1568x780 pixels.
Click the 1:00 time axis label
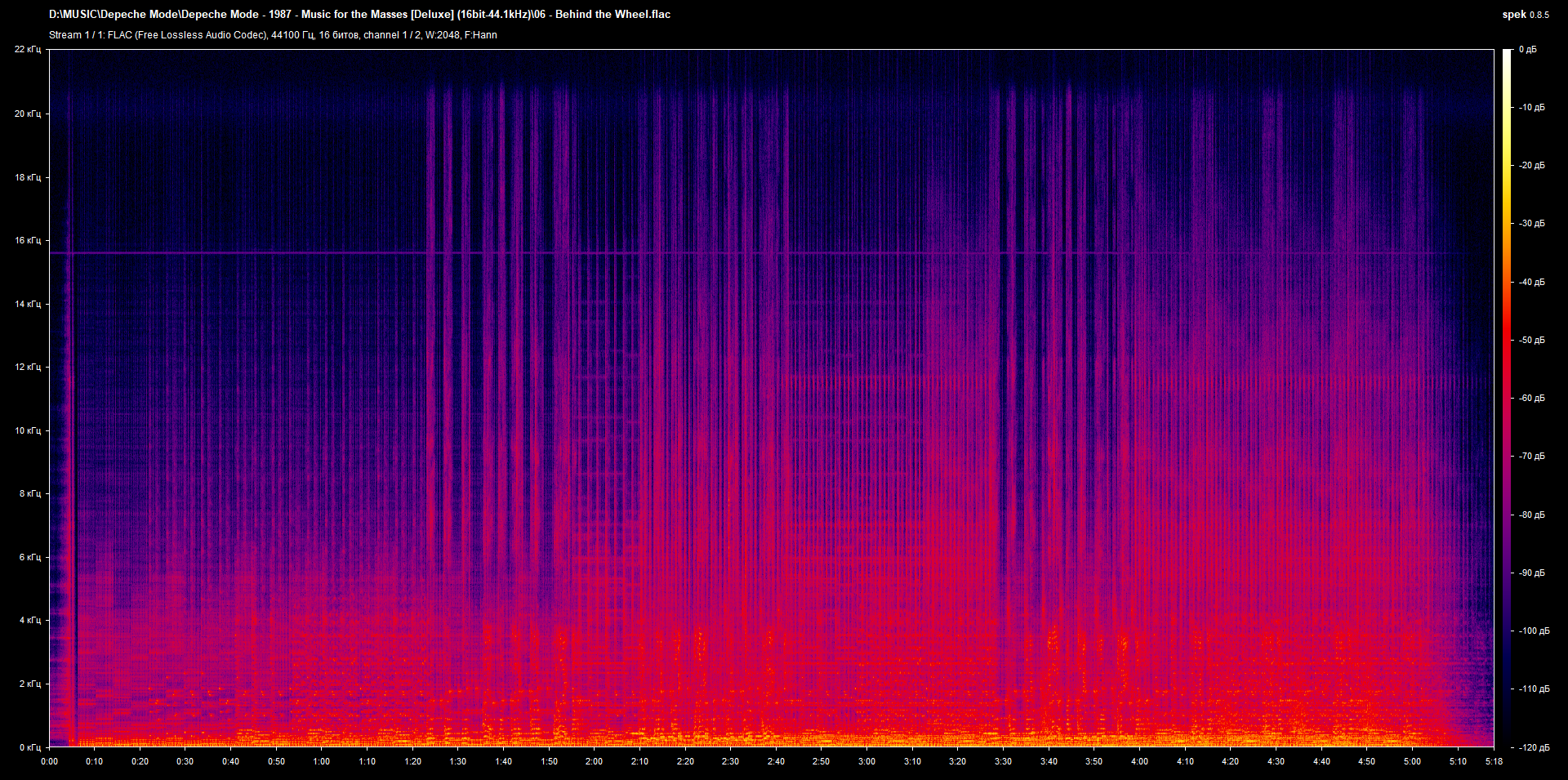(x=322, y=761)
